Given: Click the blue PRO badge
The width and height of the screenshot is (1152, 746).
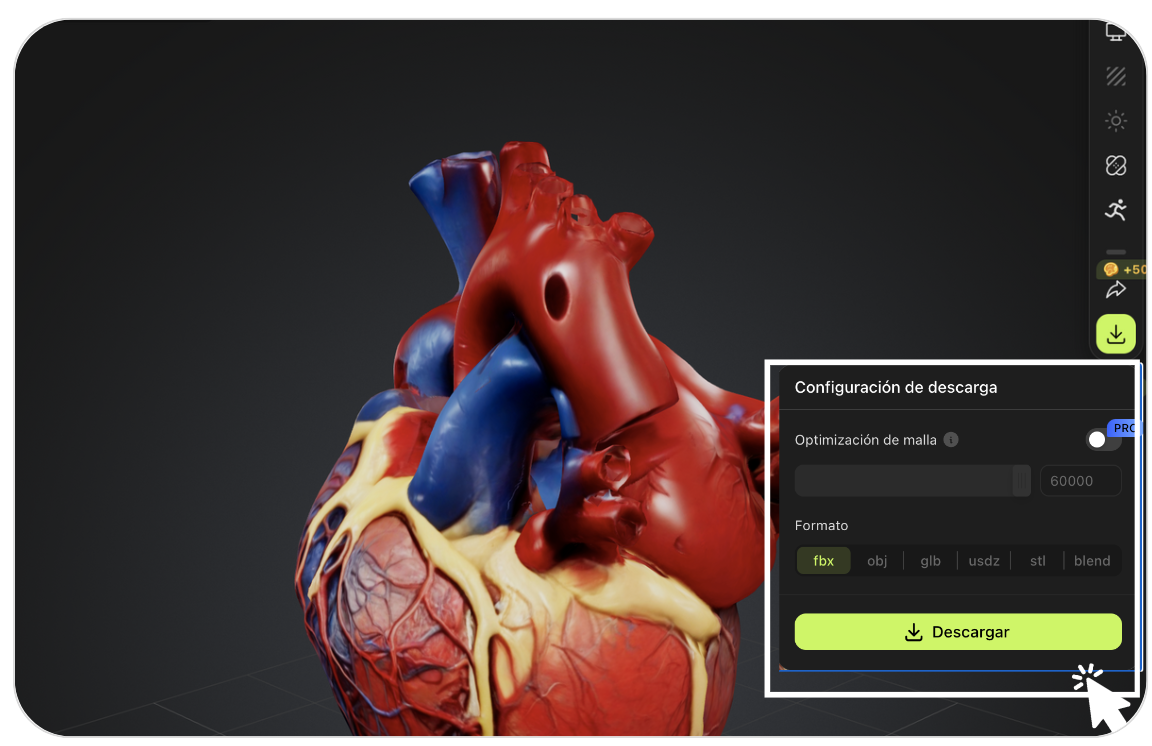Looking at the screenshot, I should (1124, 428).
